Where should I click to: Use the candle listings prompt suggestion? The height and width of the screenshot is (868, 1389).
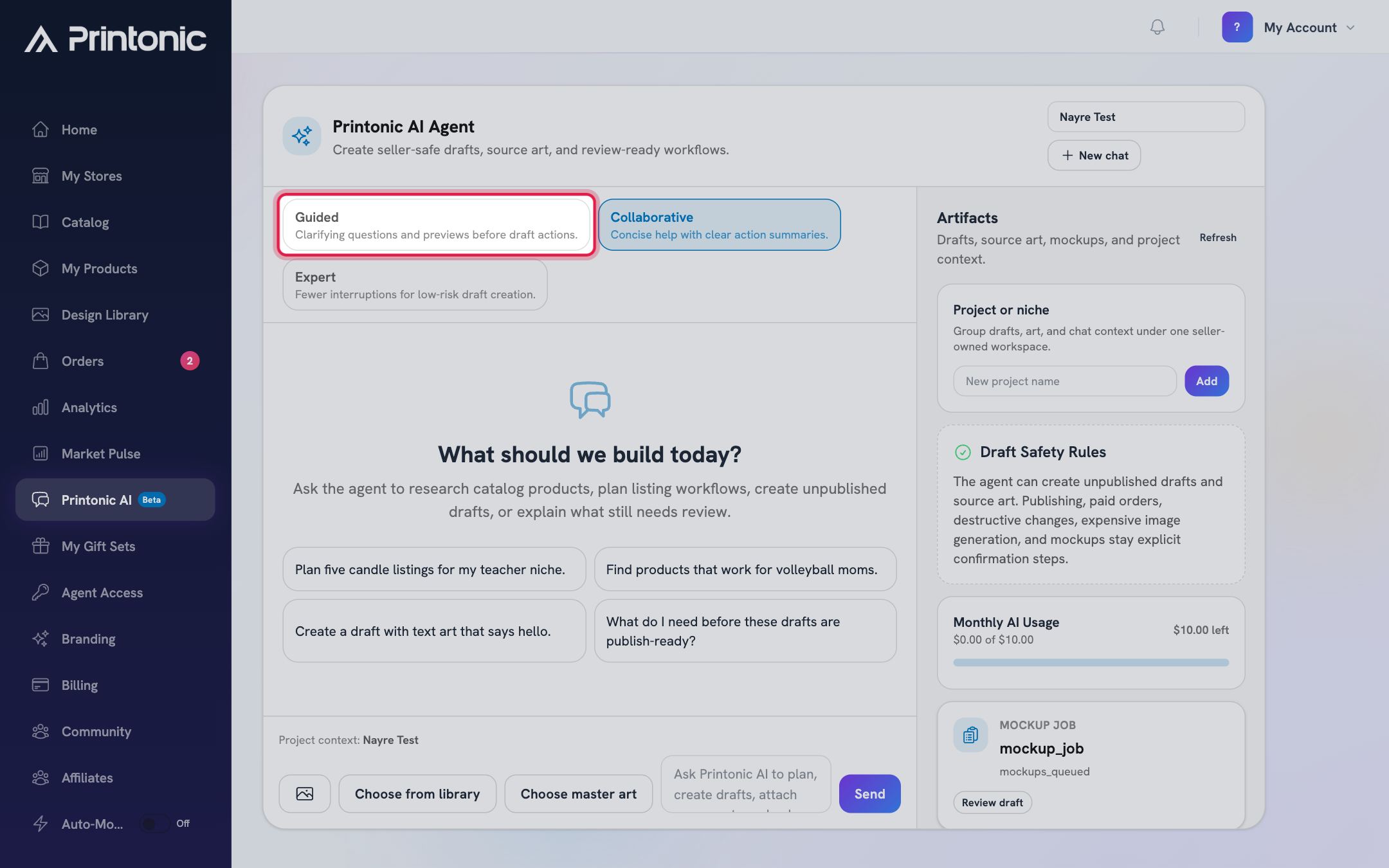(x=434, y=569)
